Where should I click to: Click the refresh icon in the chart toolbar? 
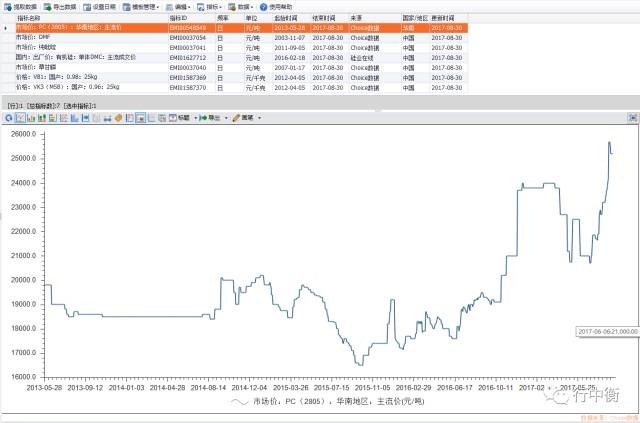pos(9,118)
